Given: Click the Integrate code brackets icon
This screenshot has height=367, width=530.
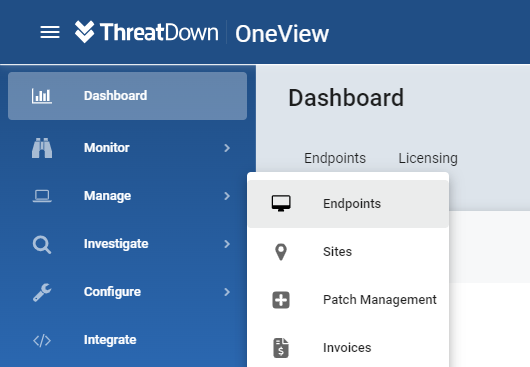Looking at the screenshot, I should pyautogui.click(x=42, y=340).
